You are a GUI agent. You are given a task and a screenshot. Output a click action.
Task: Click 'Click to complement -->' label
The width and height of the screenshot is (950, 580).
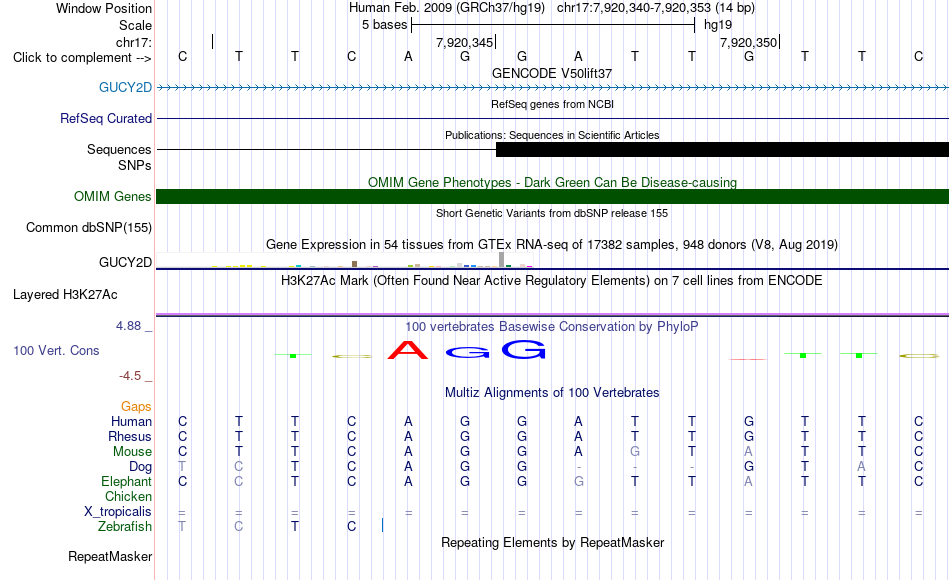pos(82,58)
